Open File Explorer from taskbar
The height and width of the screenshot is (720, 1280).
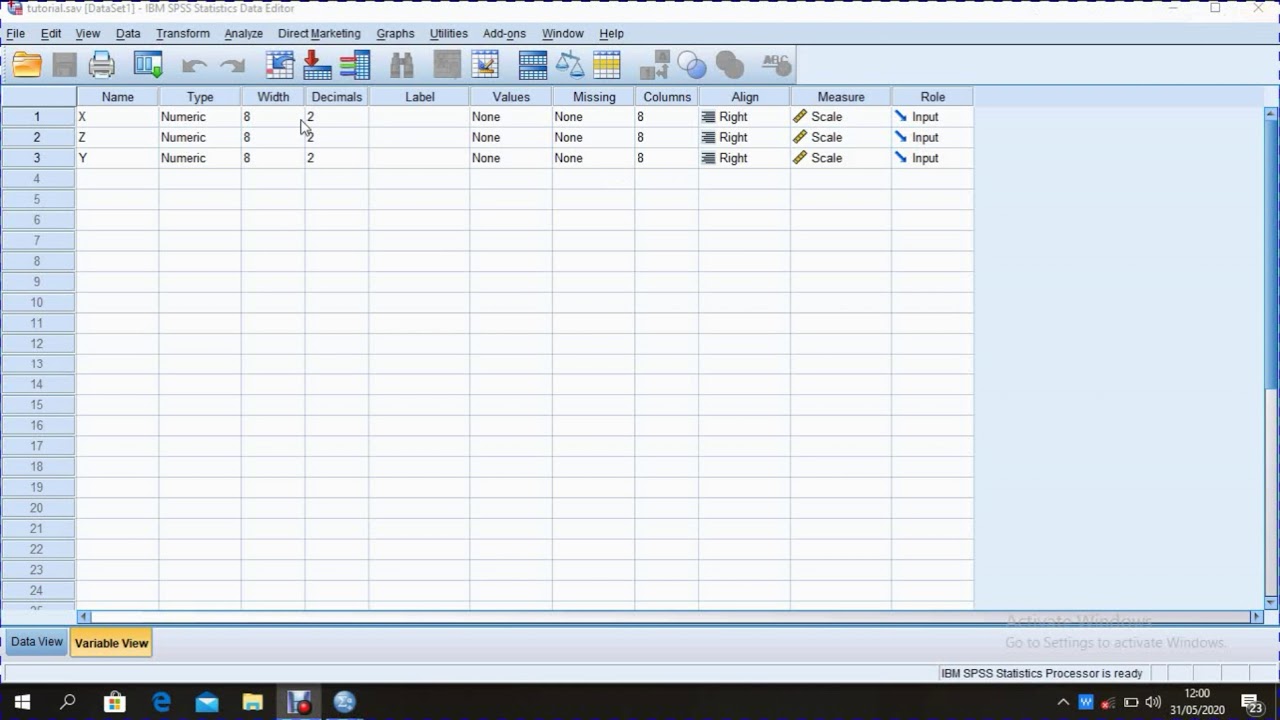click(x=252, y=702)
